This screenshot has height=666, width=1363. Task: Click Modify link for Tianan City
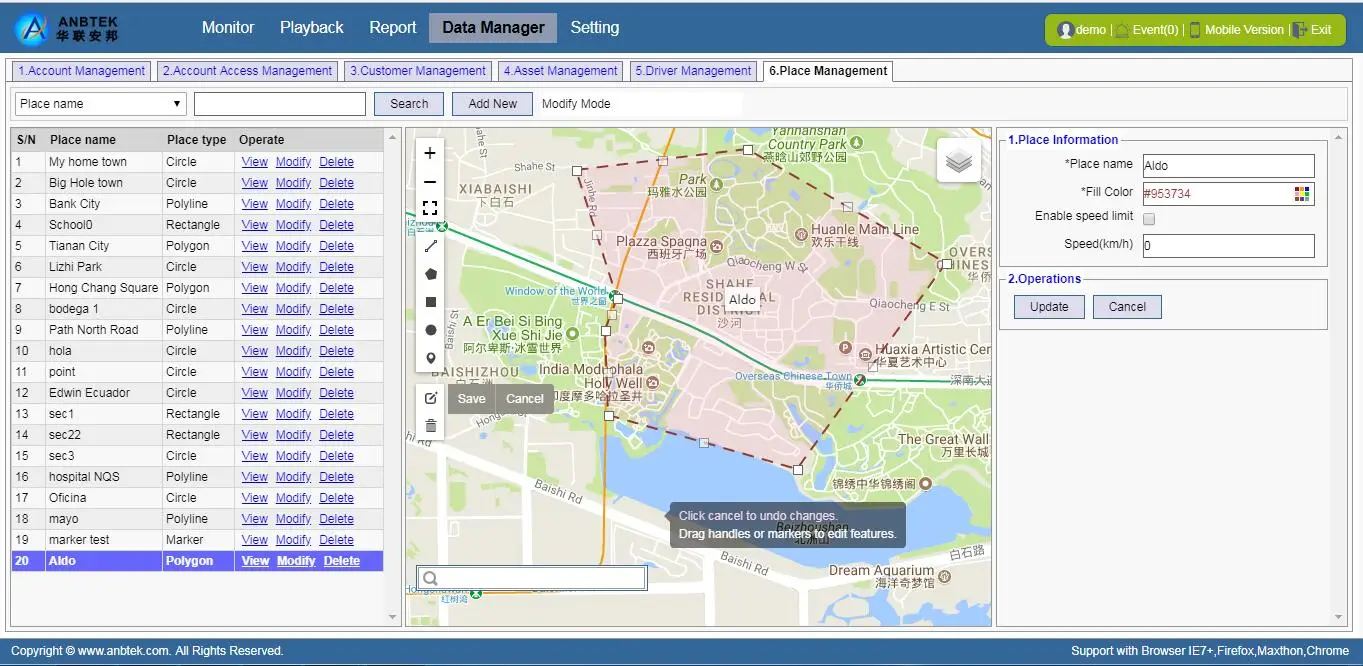pos(293,246)
